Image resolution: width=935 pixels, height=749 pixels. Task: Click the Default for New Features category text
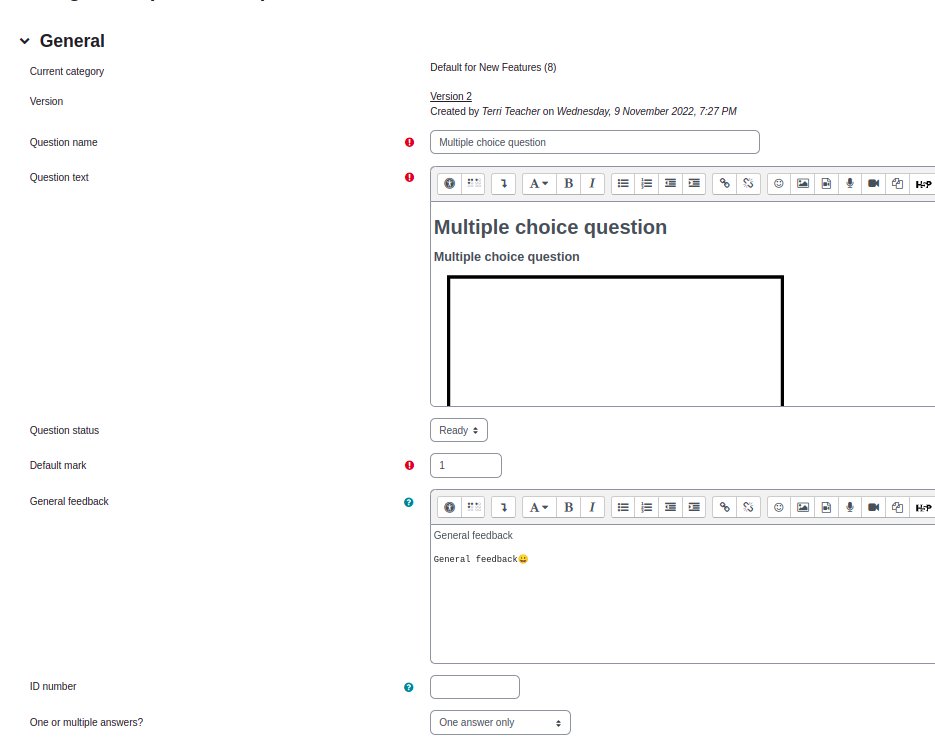click(493, 67)
